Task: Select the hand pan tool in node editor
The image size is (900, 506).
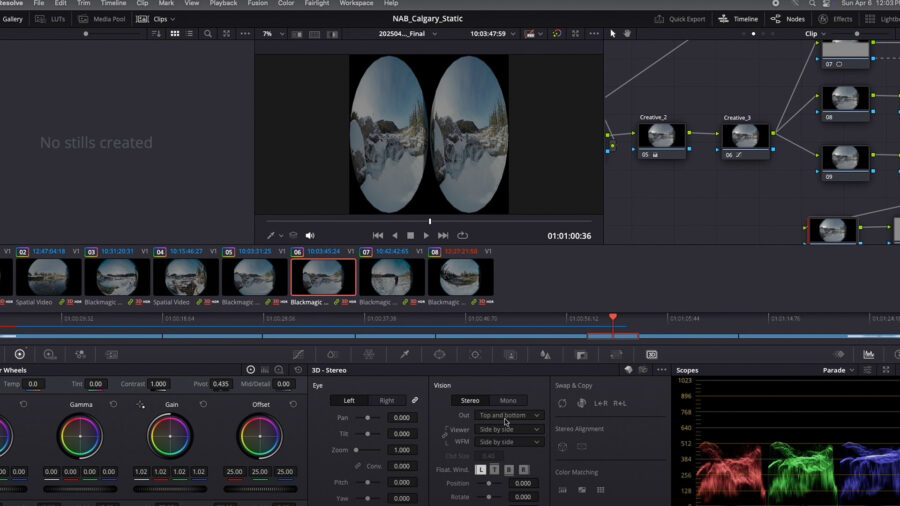Action: tap(627, 34)
